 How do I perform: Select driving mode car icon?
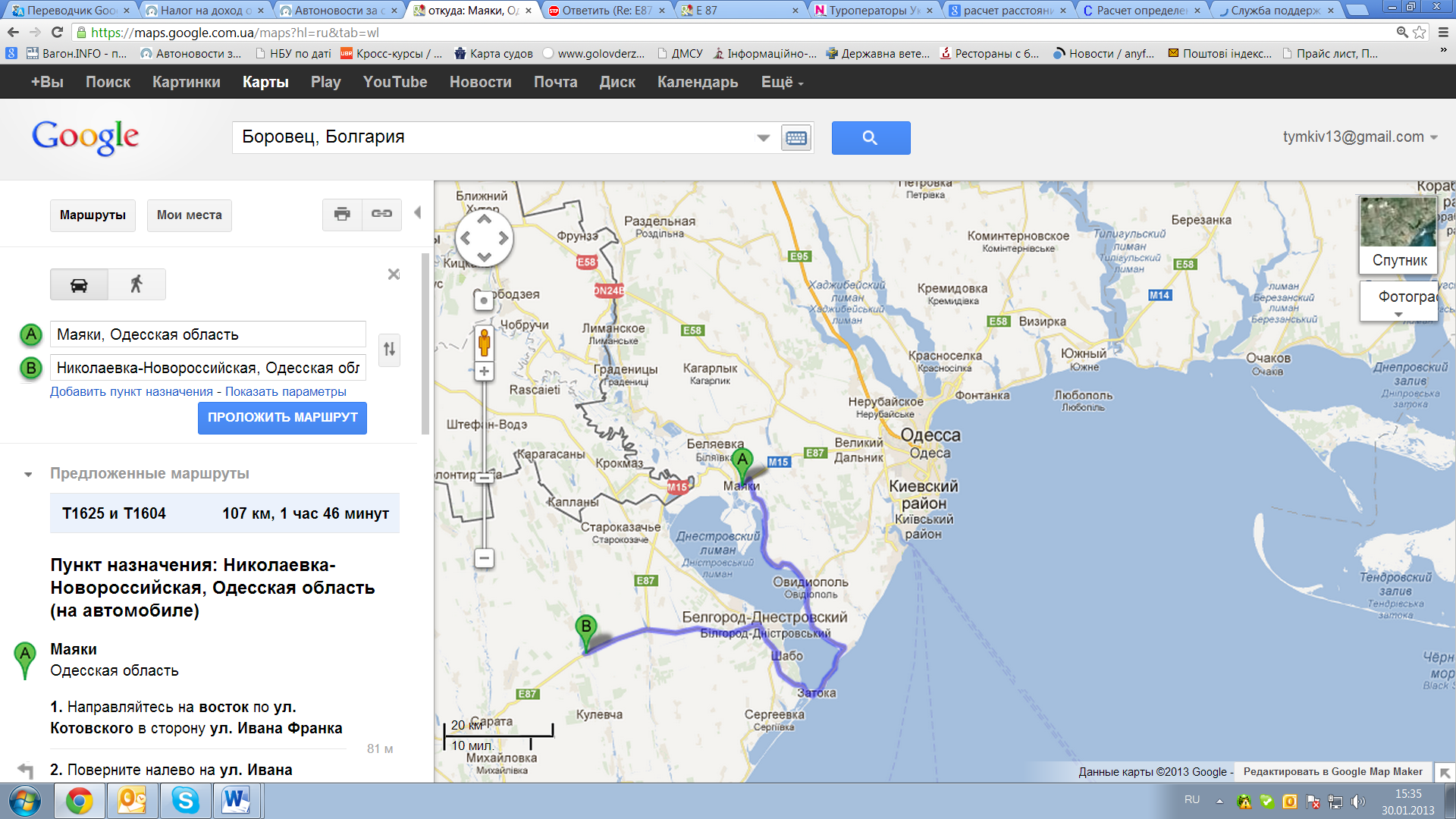point(79,285)
